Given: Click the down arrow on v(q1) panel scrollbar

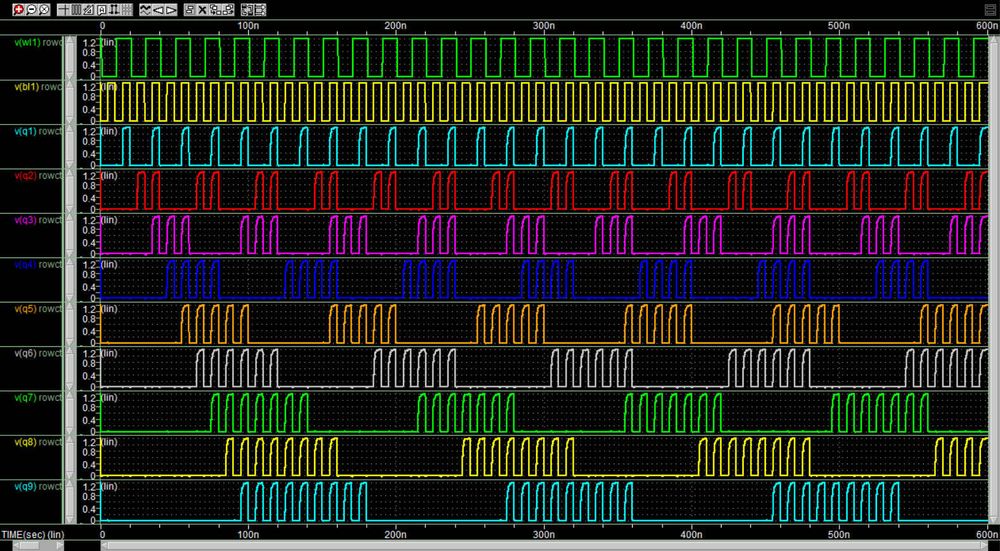Looking at the screenshot, I should [x=69, y=164].
